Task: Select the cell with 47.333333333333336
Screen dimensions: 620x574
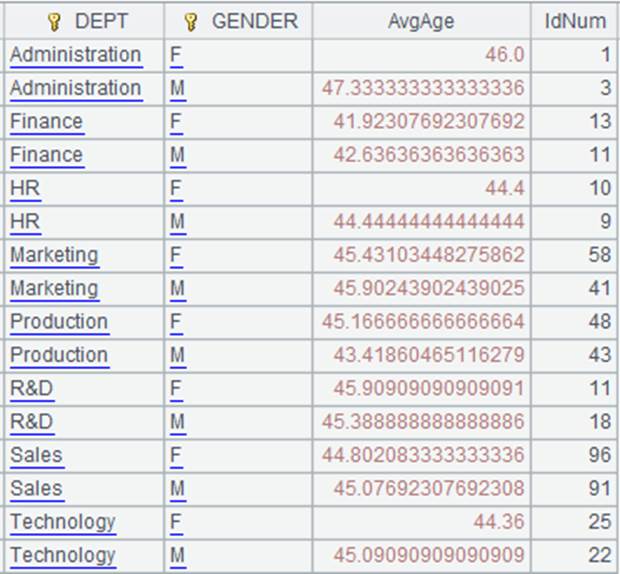Action: pos(421,88)
